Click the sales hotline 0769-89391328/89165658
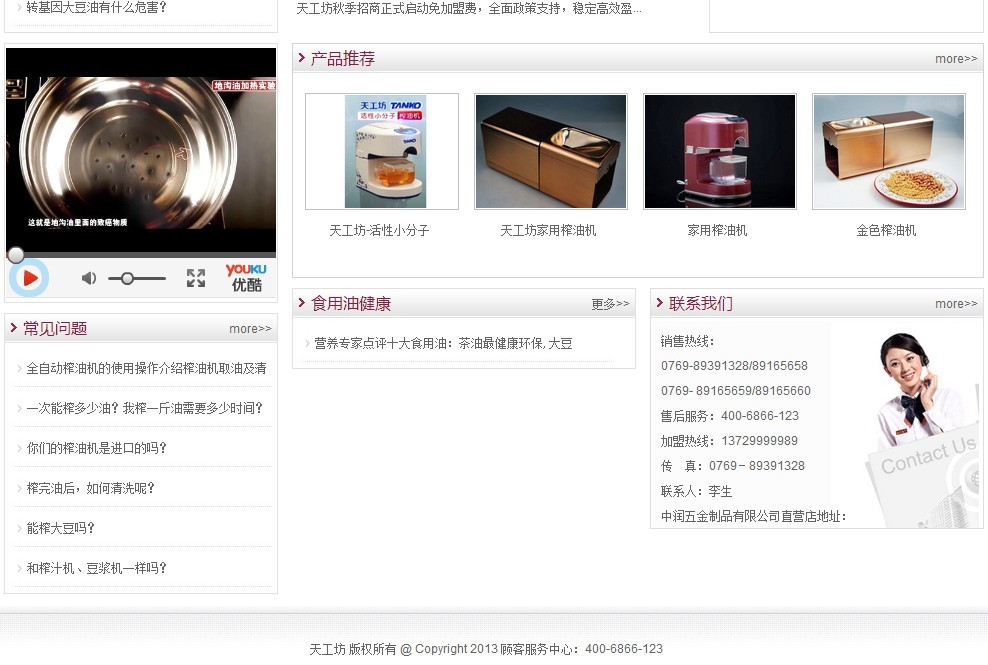Viewport: 988px width, 665px height. pyautogui.click(x=734, y=366)
